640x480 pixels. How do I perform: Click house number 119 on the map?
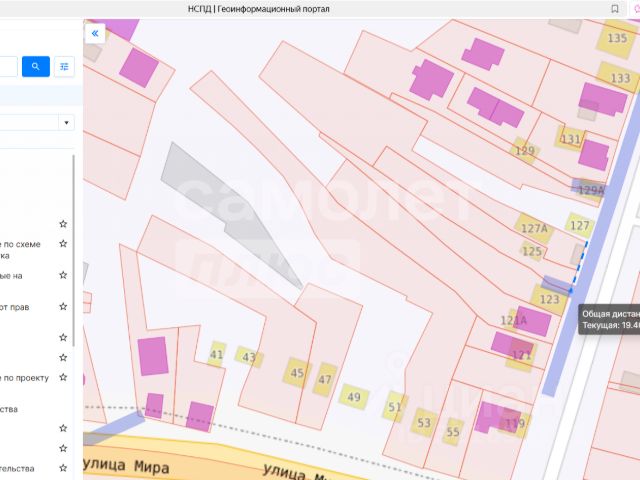515,424
